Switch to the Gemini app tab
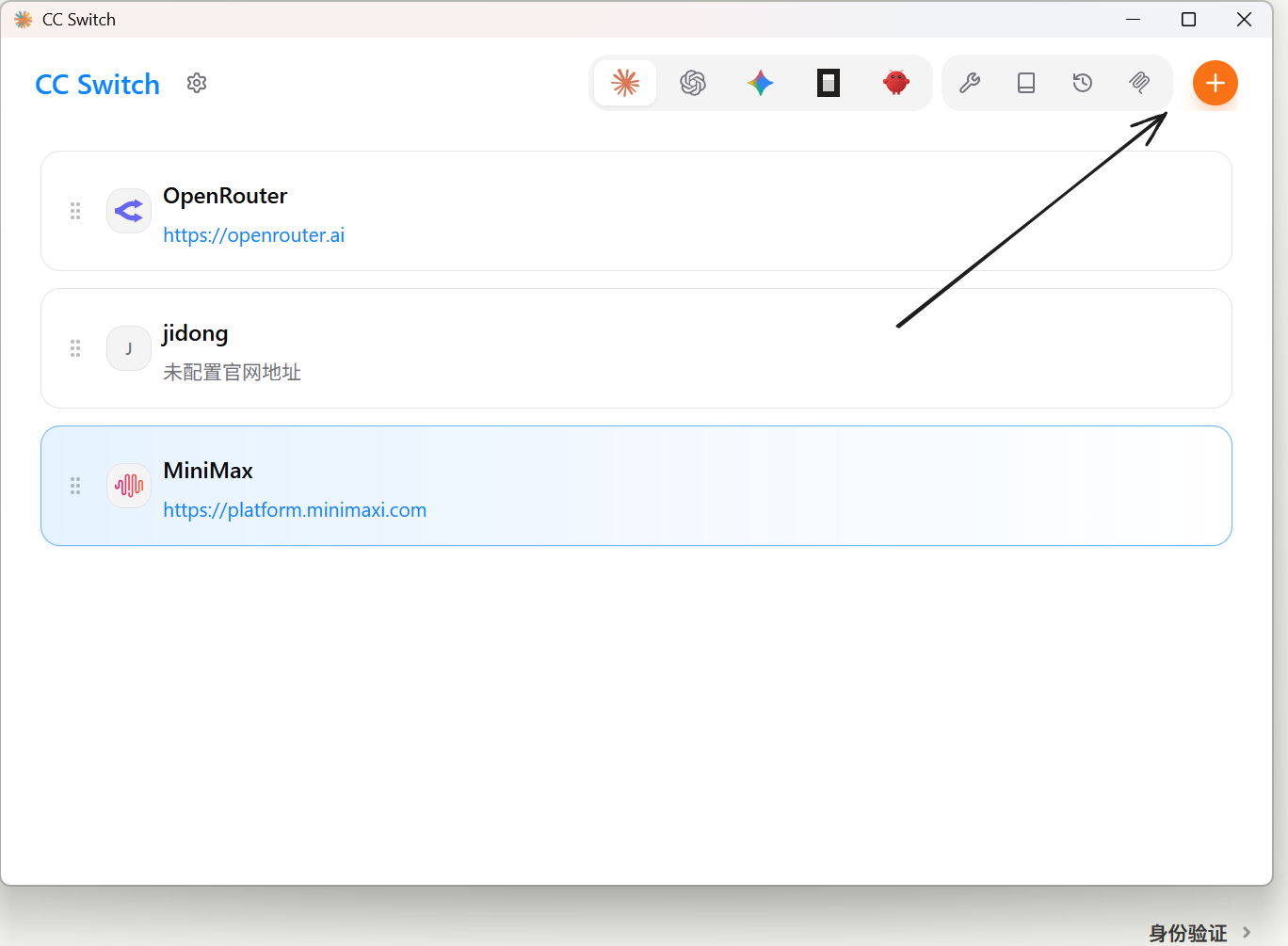1288x946 pixels. click(761, 83)
